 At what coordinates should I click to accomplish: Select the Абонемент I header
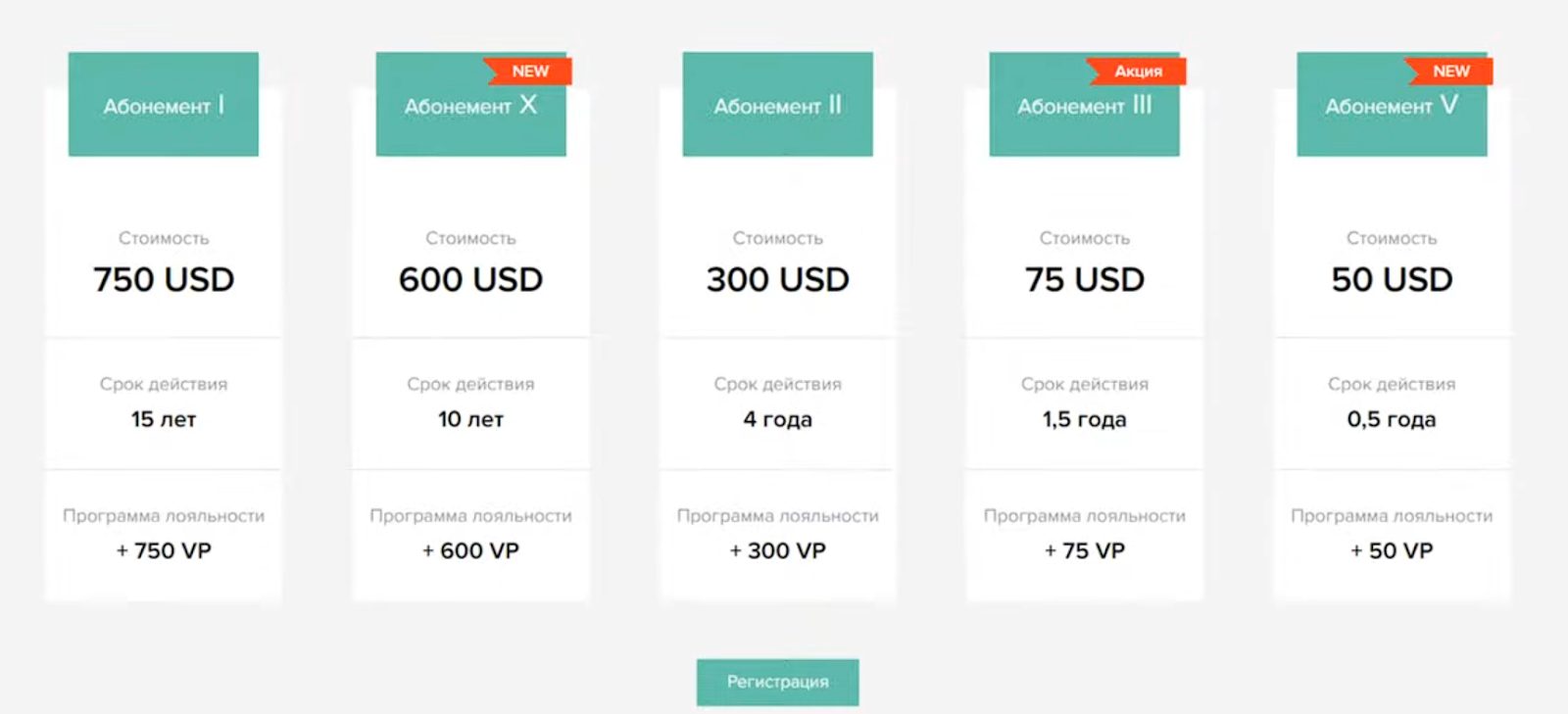[164, 105]
